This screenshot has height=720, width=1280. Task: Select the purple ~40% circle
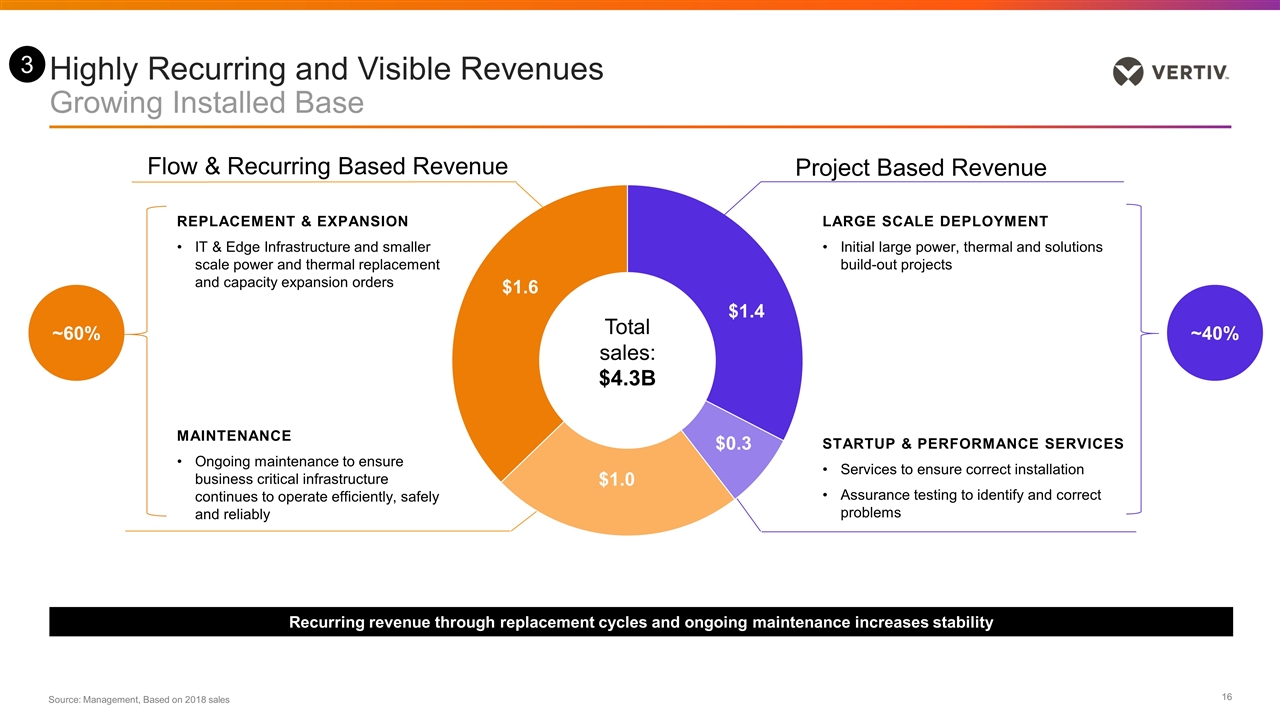click(1216, 334)
